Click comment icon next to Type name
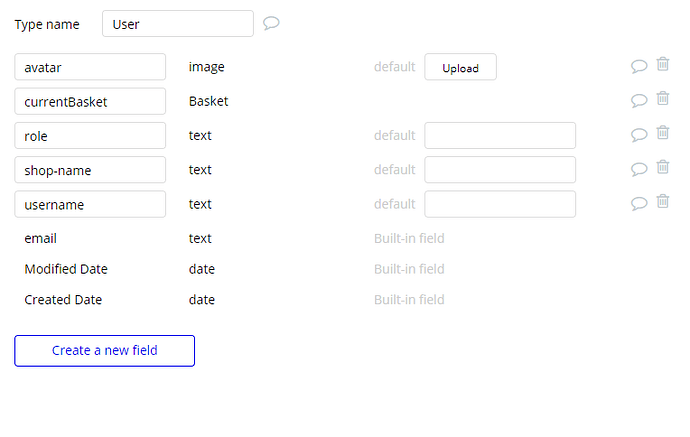Viewport: 690px width, 437px height. coord(271,23)
